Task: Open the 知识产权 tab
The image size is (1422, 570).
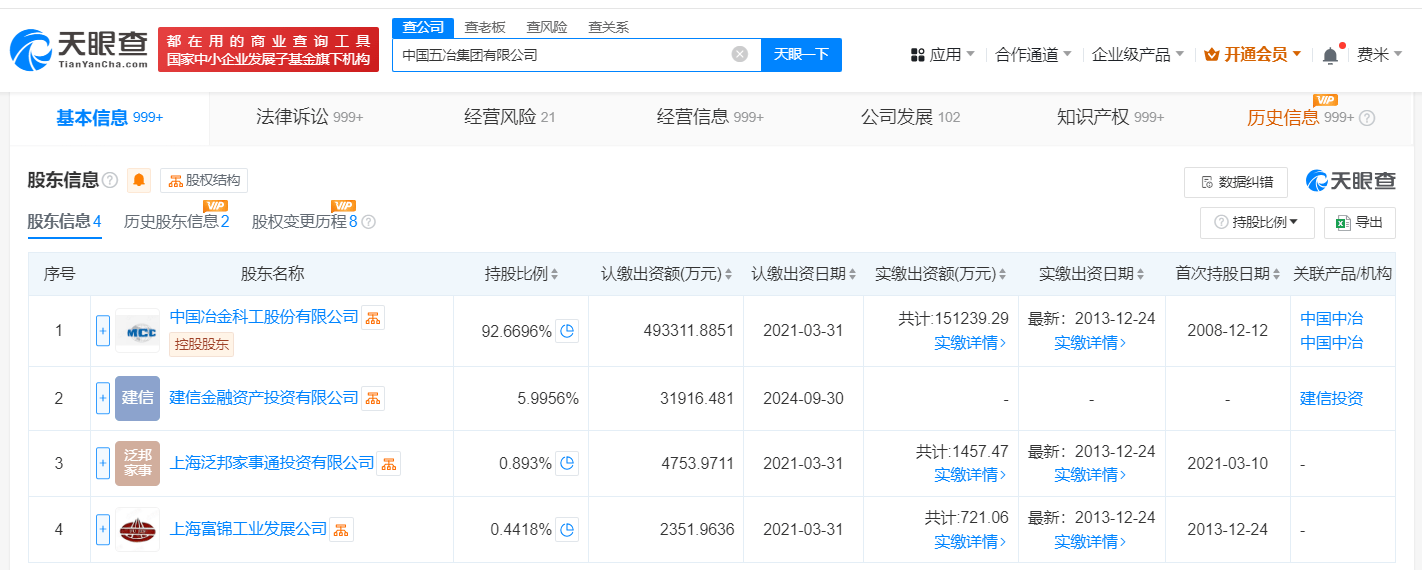Action: (x=1110, y=118)
